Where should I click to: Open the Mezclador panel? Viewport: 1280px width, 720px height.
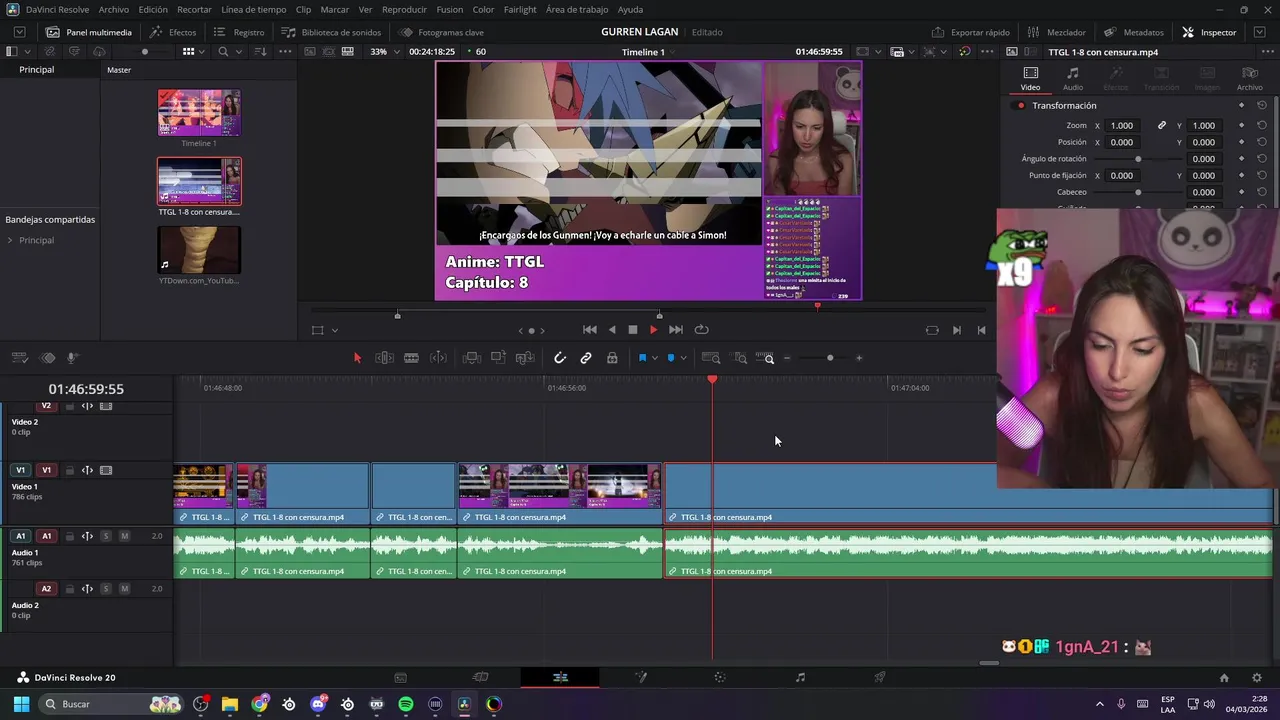[x=1058, y=32]
